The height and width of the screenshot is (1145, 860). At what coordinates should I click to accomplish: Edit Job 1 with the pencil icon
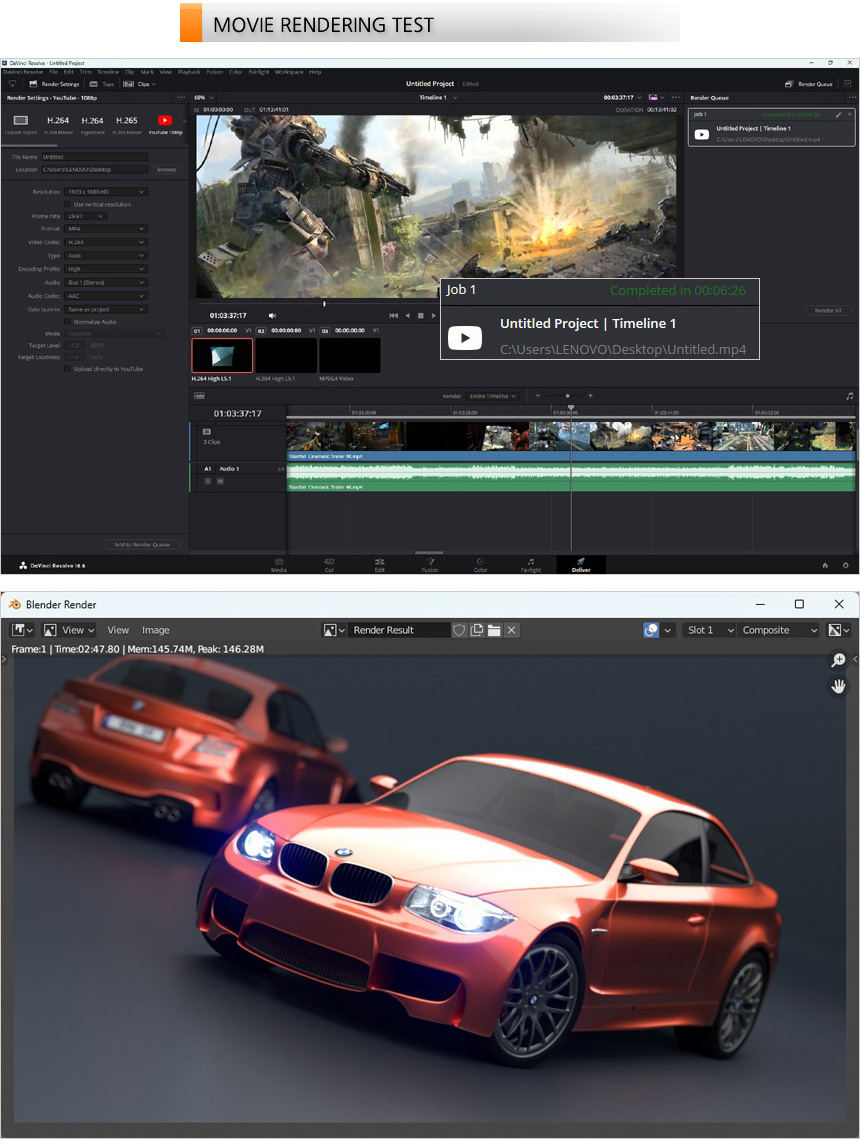pyautogui.click(x=839, y=115)
